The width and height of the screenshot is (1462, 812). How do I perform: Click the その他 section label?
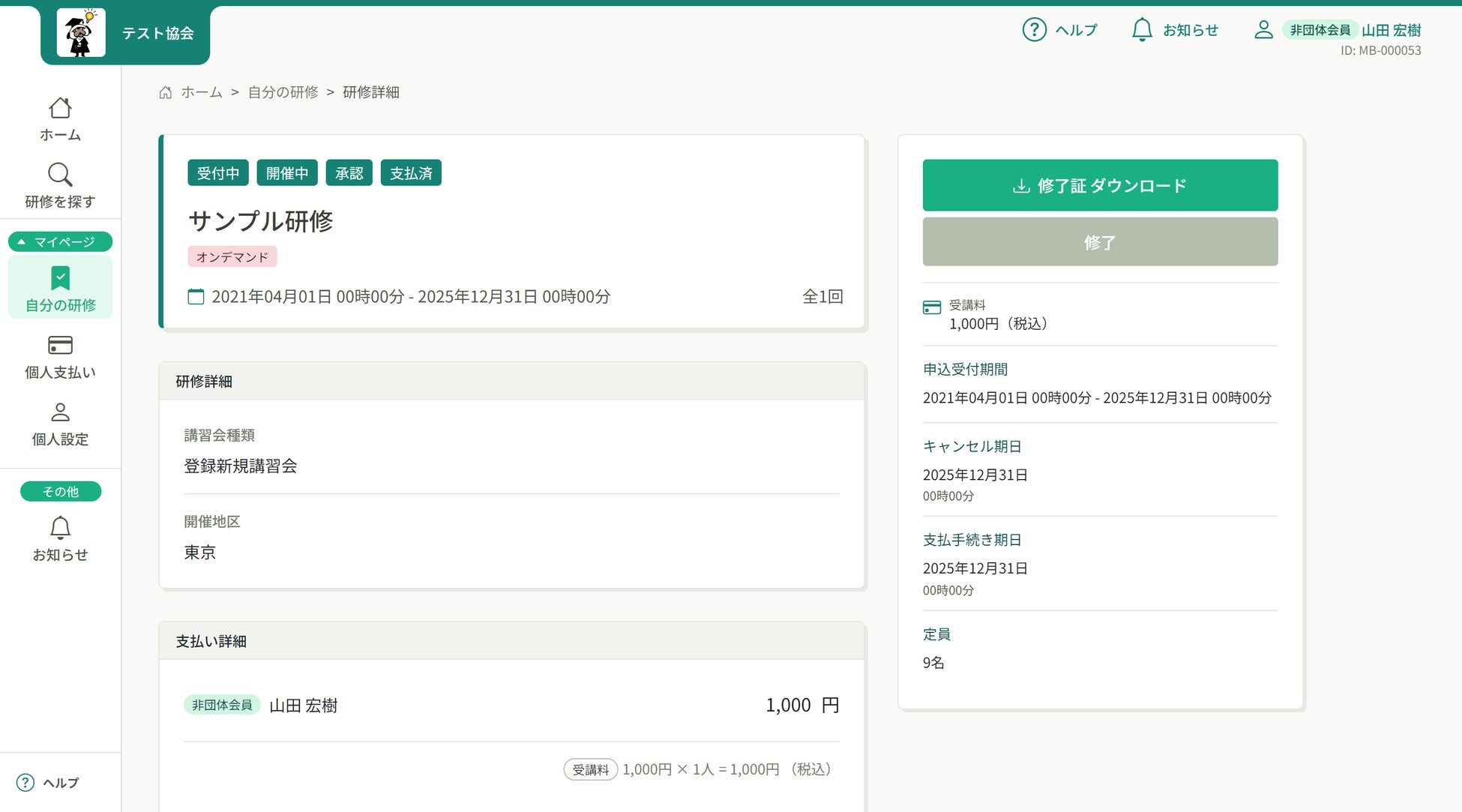point(60,491)
